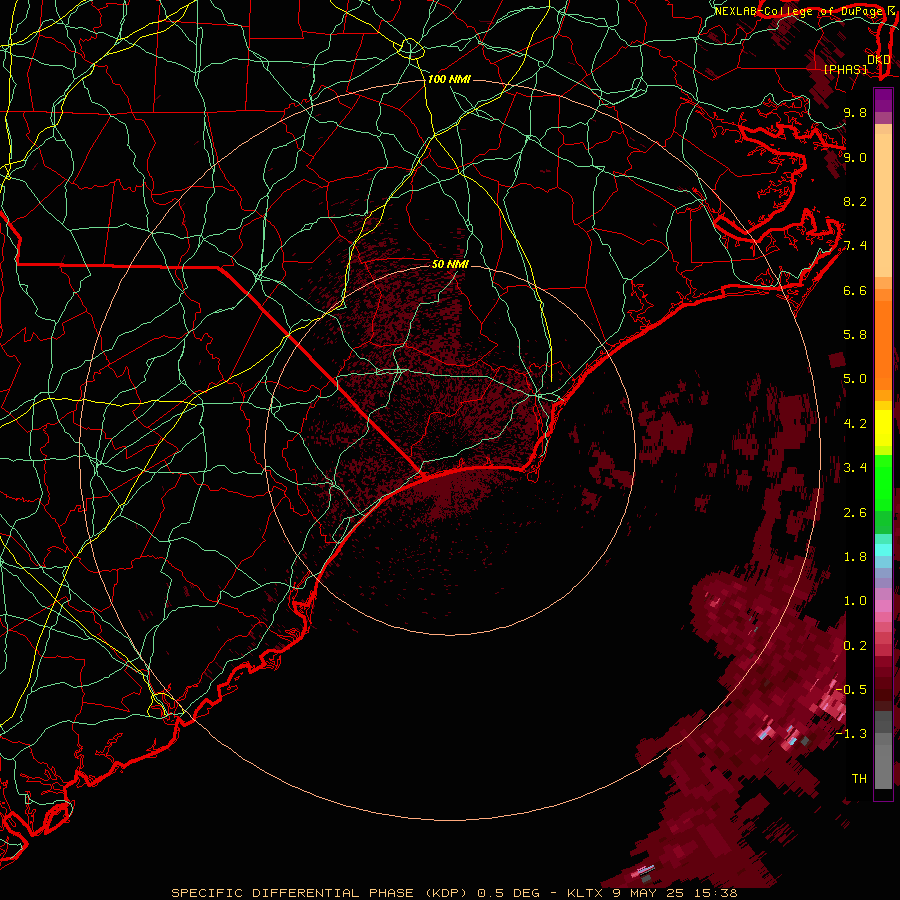Click the -0.5 value on the color scale

pos(851,690)
